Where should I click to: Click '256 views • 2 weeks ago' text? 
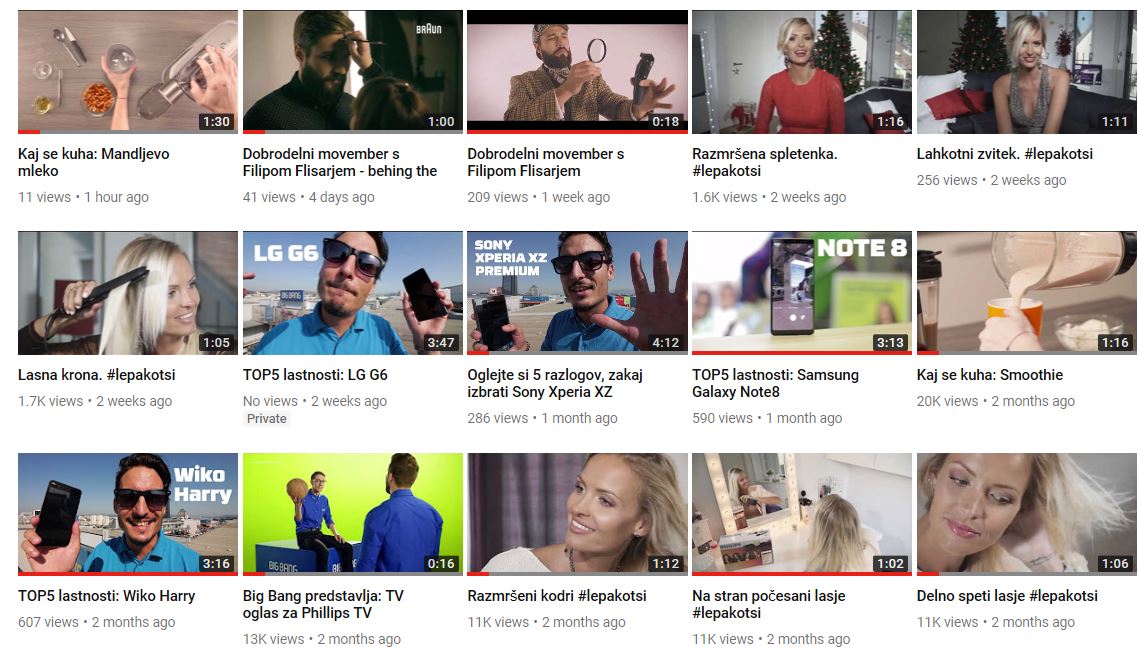pos(992,180)
